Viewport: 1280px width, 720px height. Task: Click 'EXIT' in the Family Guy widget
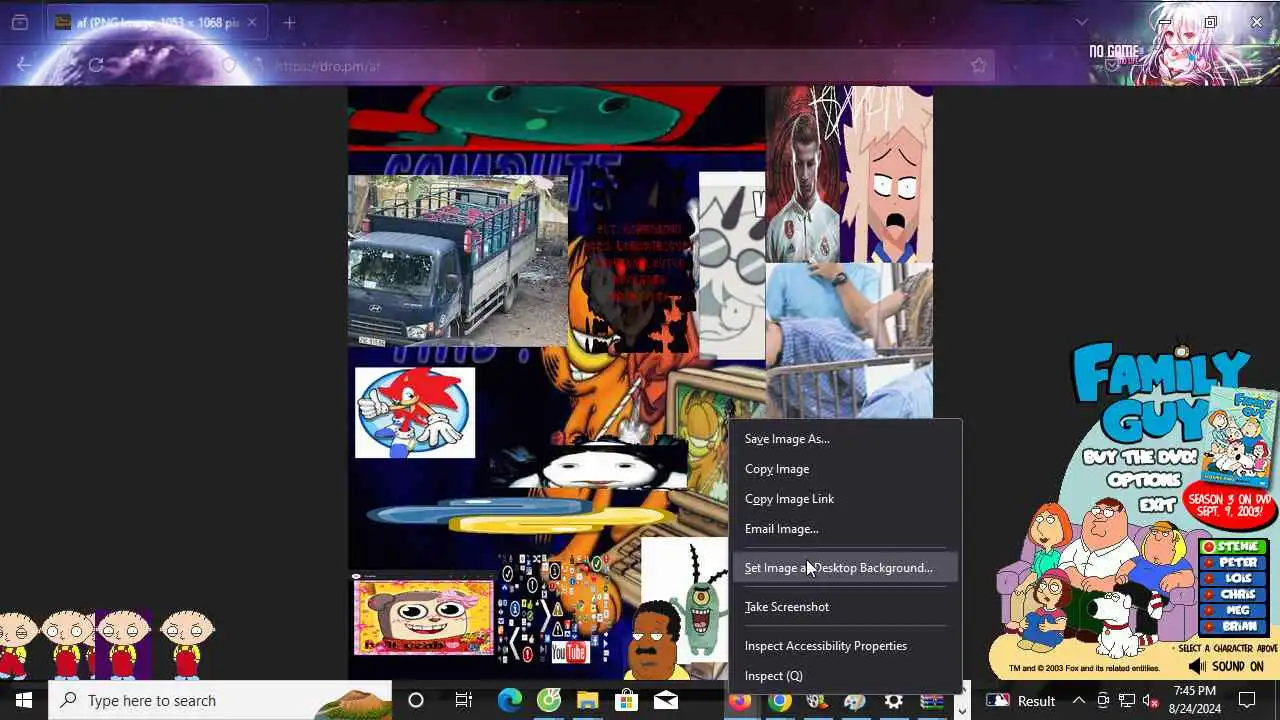[x=1157, y=504]
